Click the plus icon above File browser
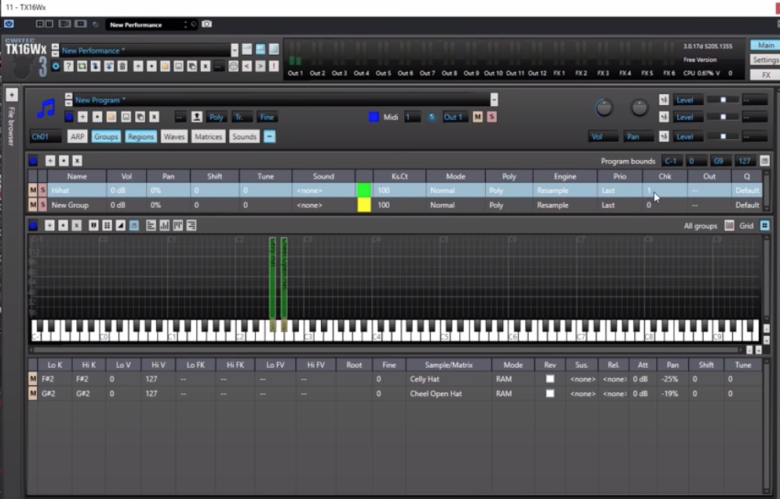Viewport: 780px width, 499px height. [x=12, y=95]
